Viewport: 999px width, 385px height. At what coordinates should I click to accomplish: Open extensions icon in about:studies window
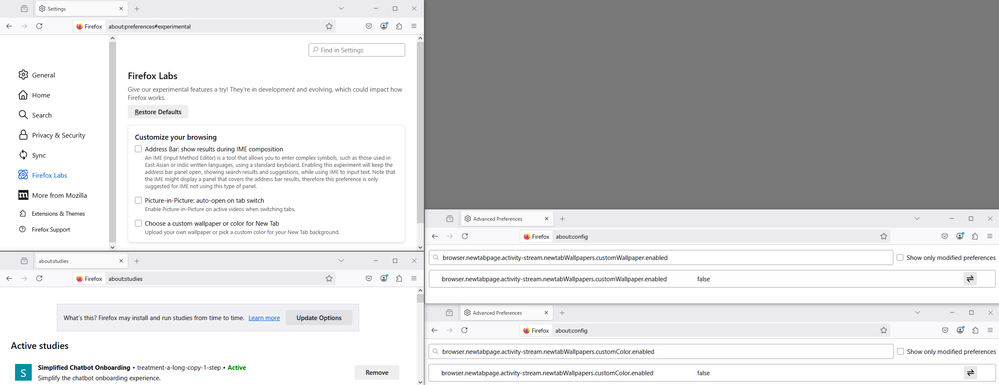[x=399, y=279]
